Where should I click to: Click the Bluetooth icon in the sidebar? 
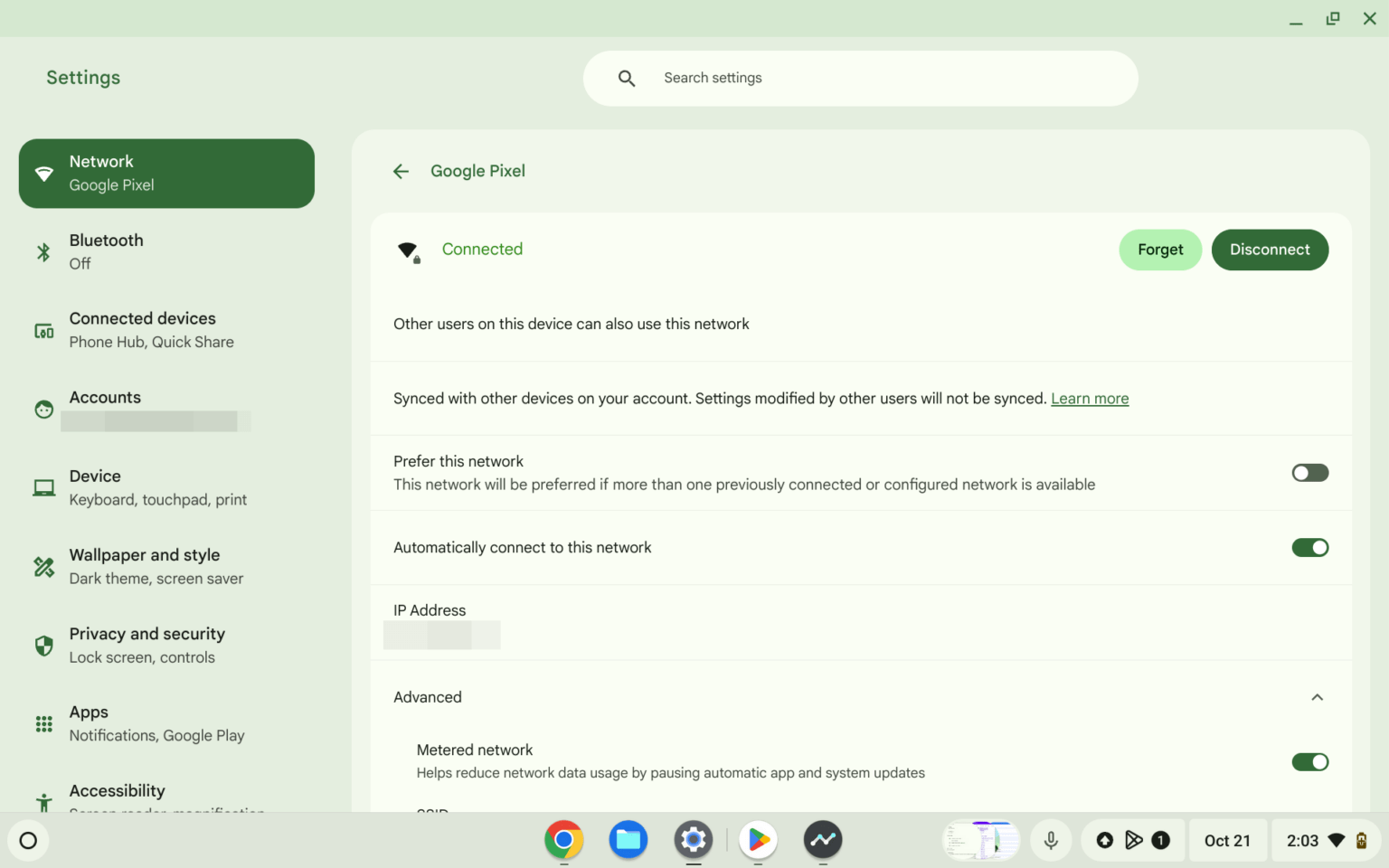[43, 251]
